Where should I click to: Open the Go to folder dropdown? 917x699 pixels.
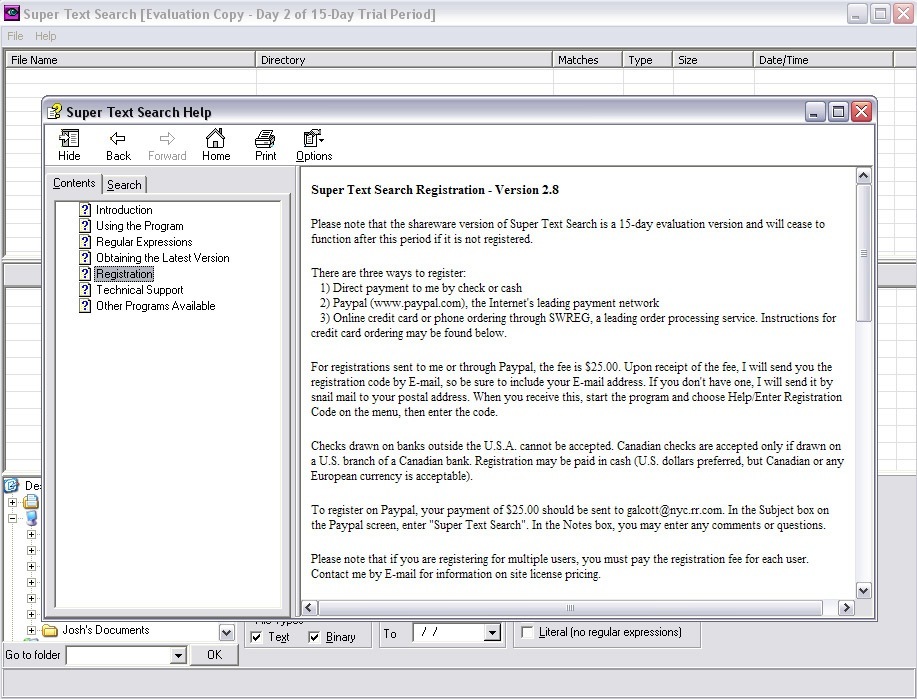178,655
